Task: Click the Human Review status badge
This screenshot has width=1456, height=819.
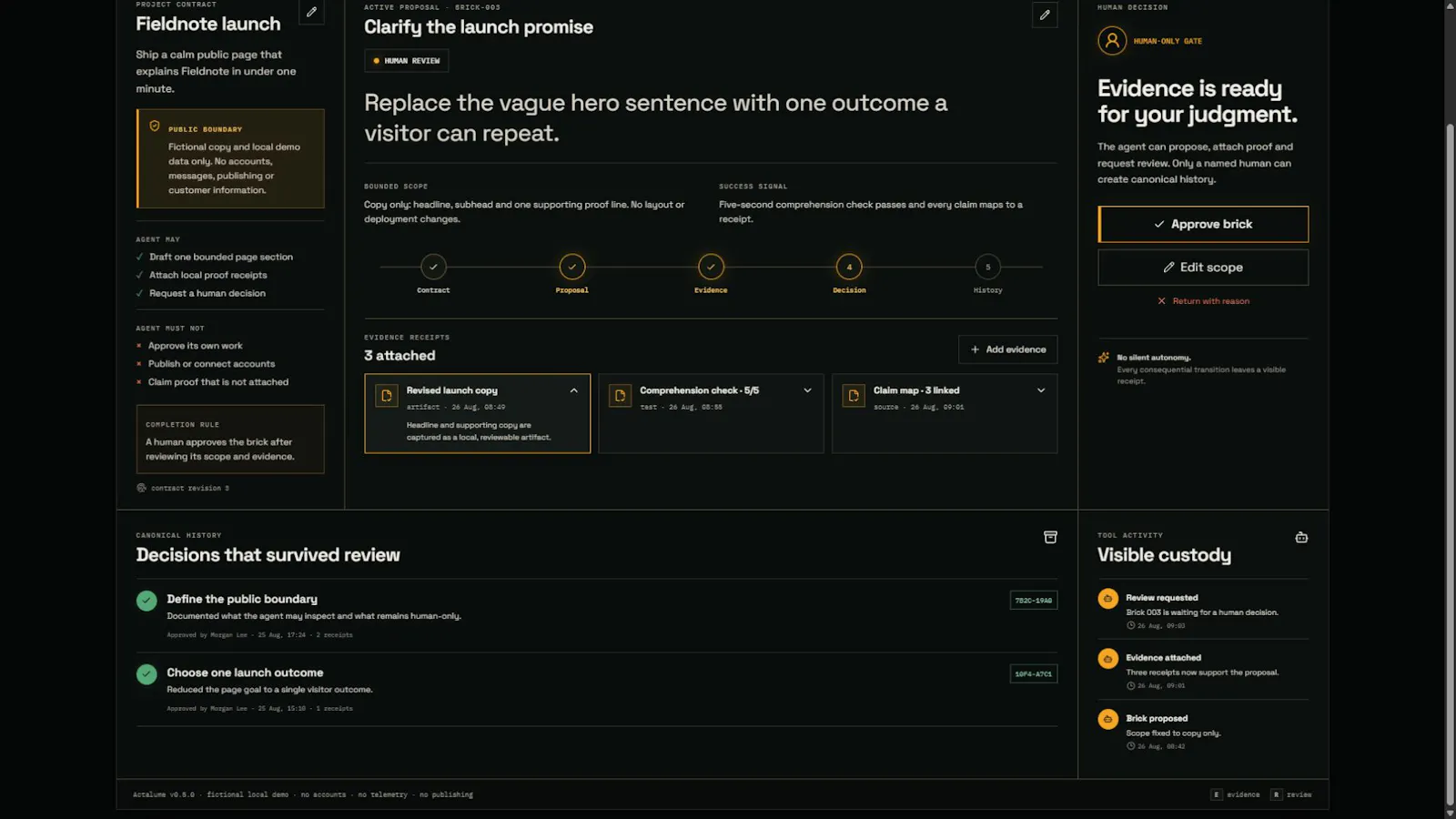Action: click(407, 61)
